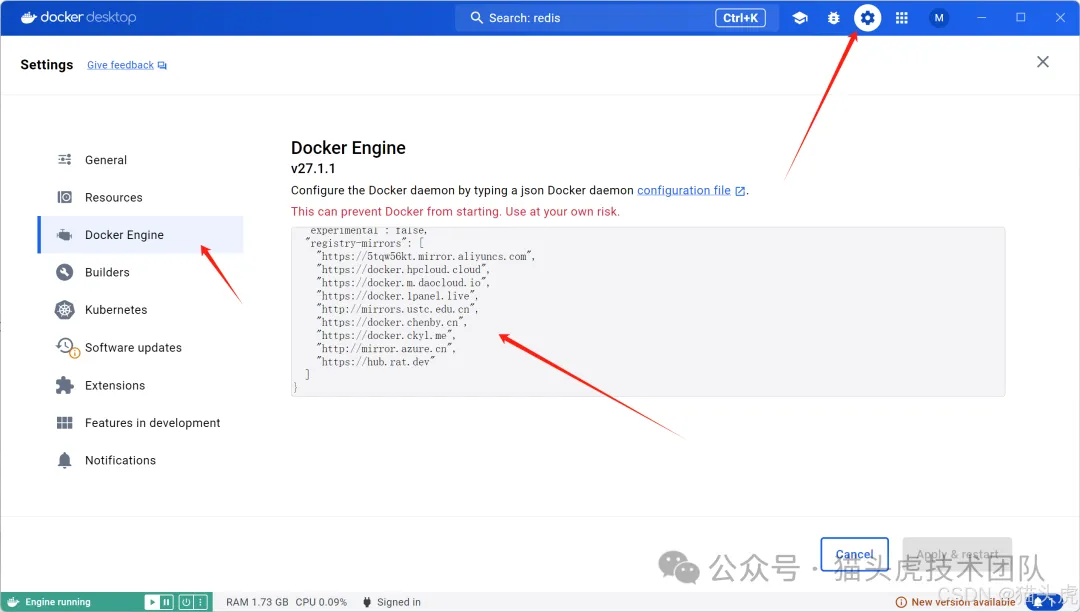Click the Notifications bell icon in sidebar
The height and width of the screenshot is (612, 1080).
click(x=65, y=460)
